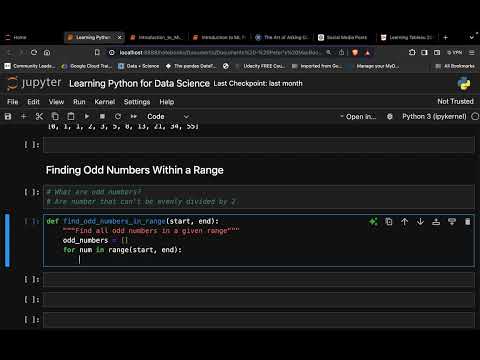This screenshot has height=360, width=480.
Task: Open The pandas DataF... bookmark
Action: tap(191, 66)
